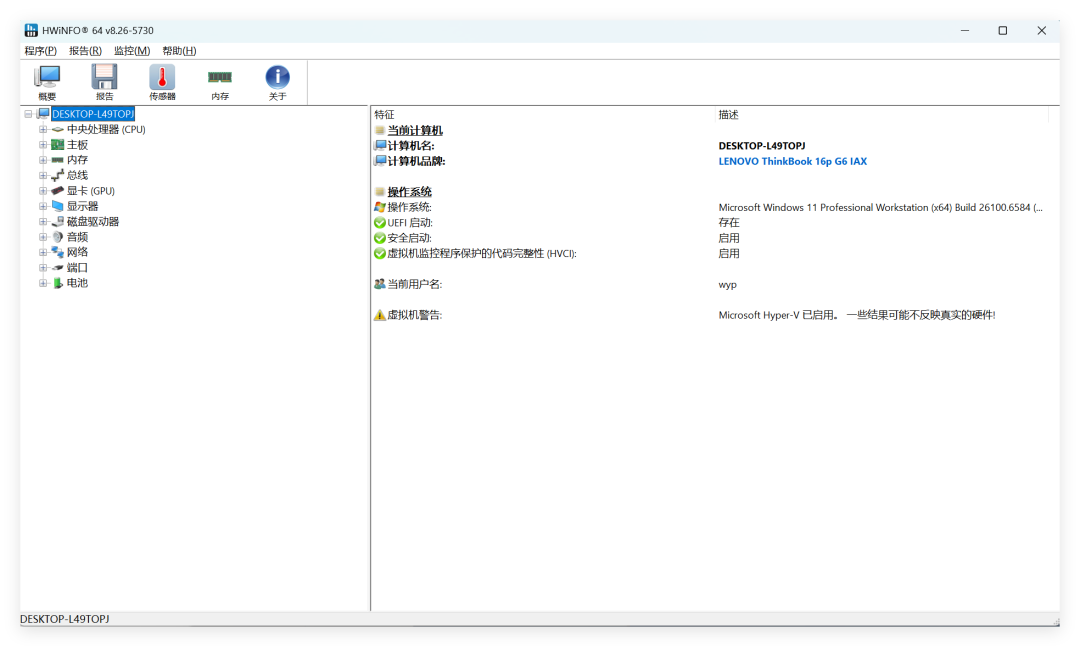This screenshot has height=647, width=1080.
Task: Click the 主板 motherboard icon in tree
Action: (x=58, y=145)
